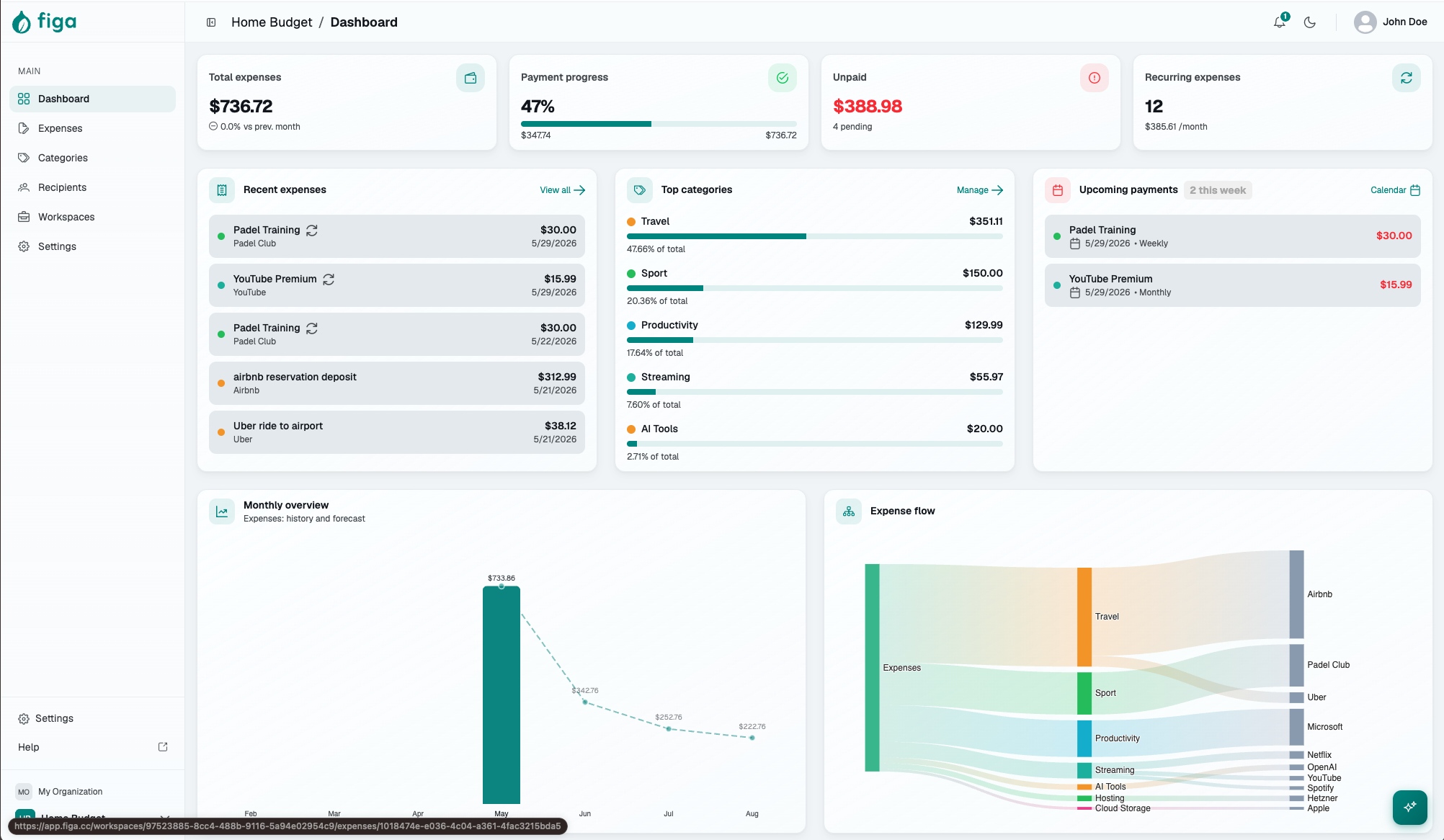This screenshot has height=840, width=1444.
Task: Click the external link icon beside Help
Action: coord(163,747)
